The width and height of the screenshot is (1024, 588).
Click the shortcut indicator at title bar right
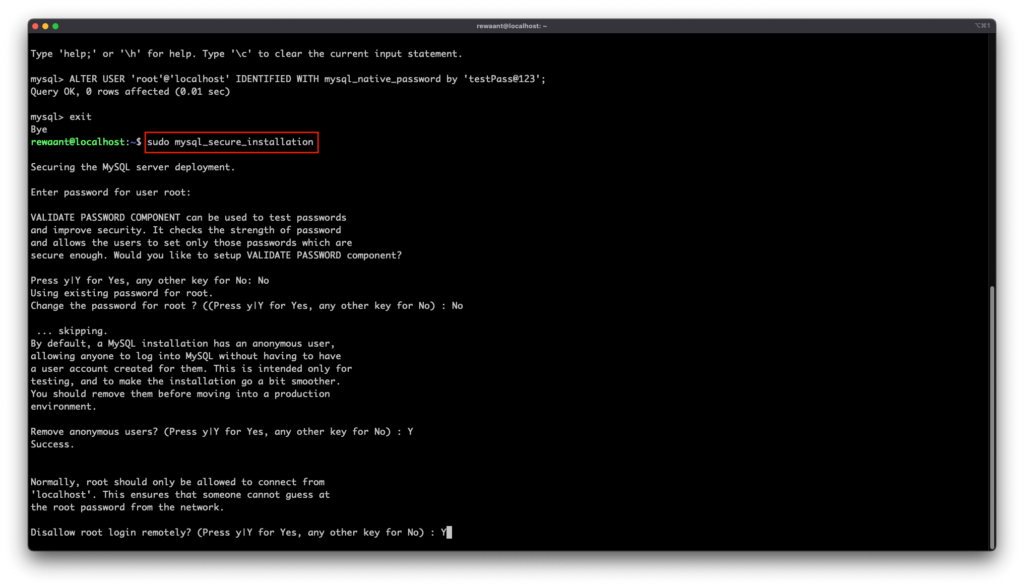point(982,26)
